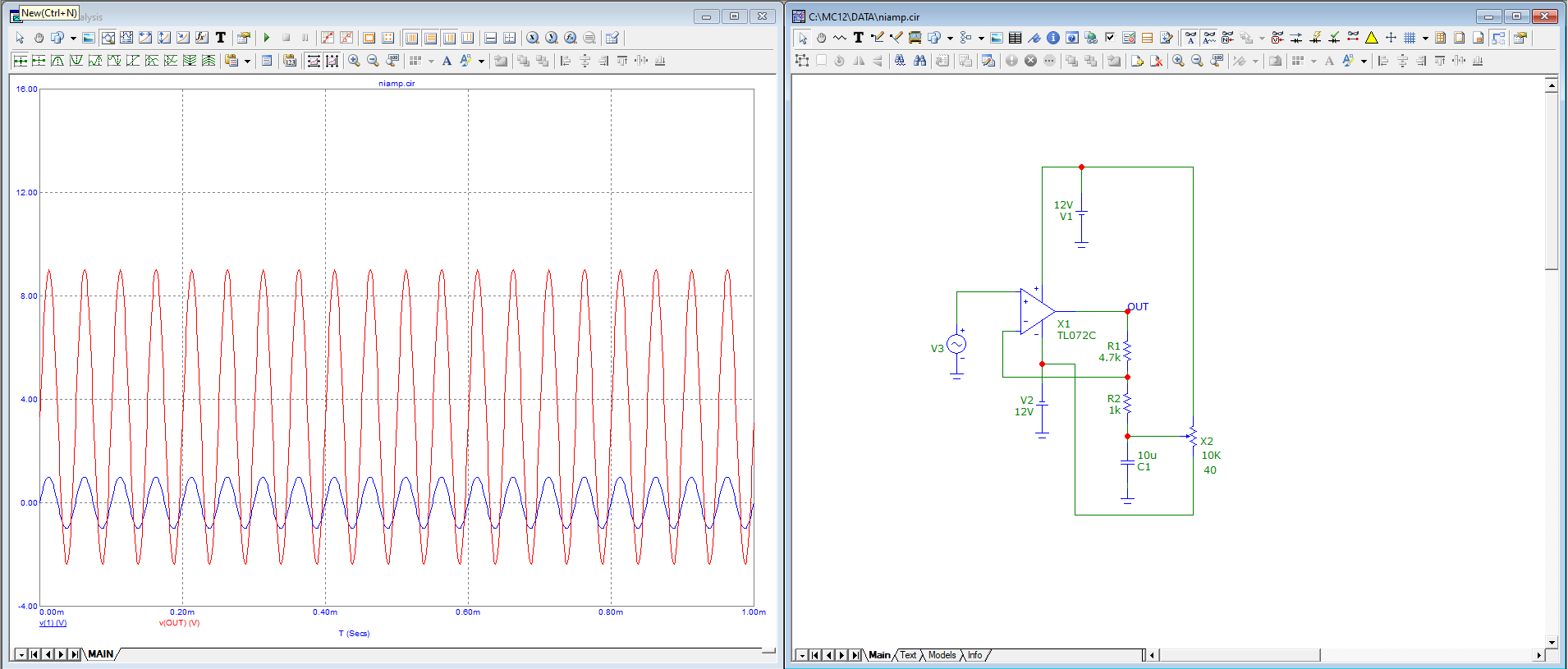Click the Pause icon in the analysis toolbar
This screenshot has width=1568, height=669.
tap(305, 38)
